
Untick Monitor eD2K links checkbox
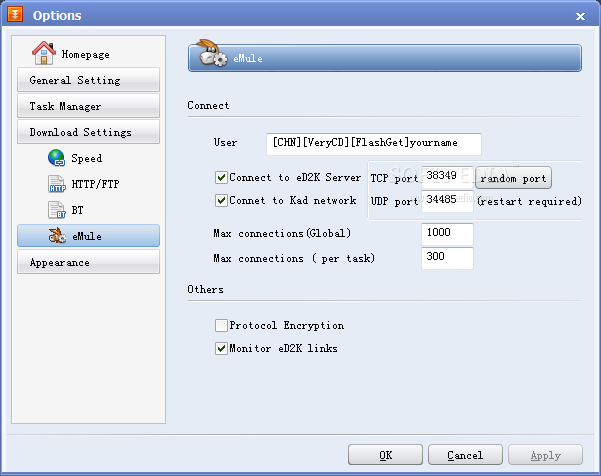tap(221, 348)
